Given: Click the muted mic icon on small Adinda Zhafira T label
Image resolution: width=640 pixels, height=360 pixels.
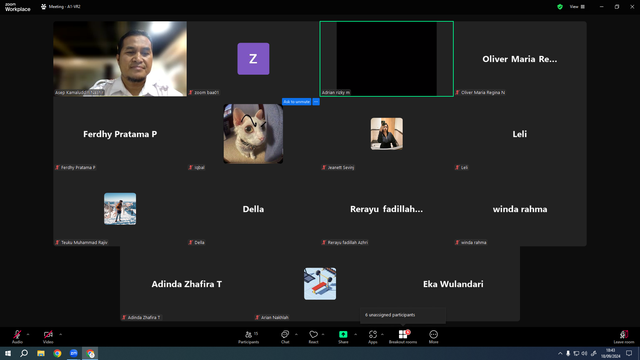Looking at the screenshot, I should [x=124, y=318].
